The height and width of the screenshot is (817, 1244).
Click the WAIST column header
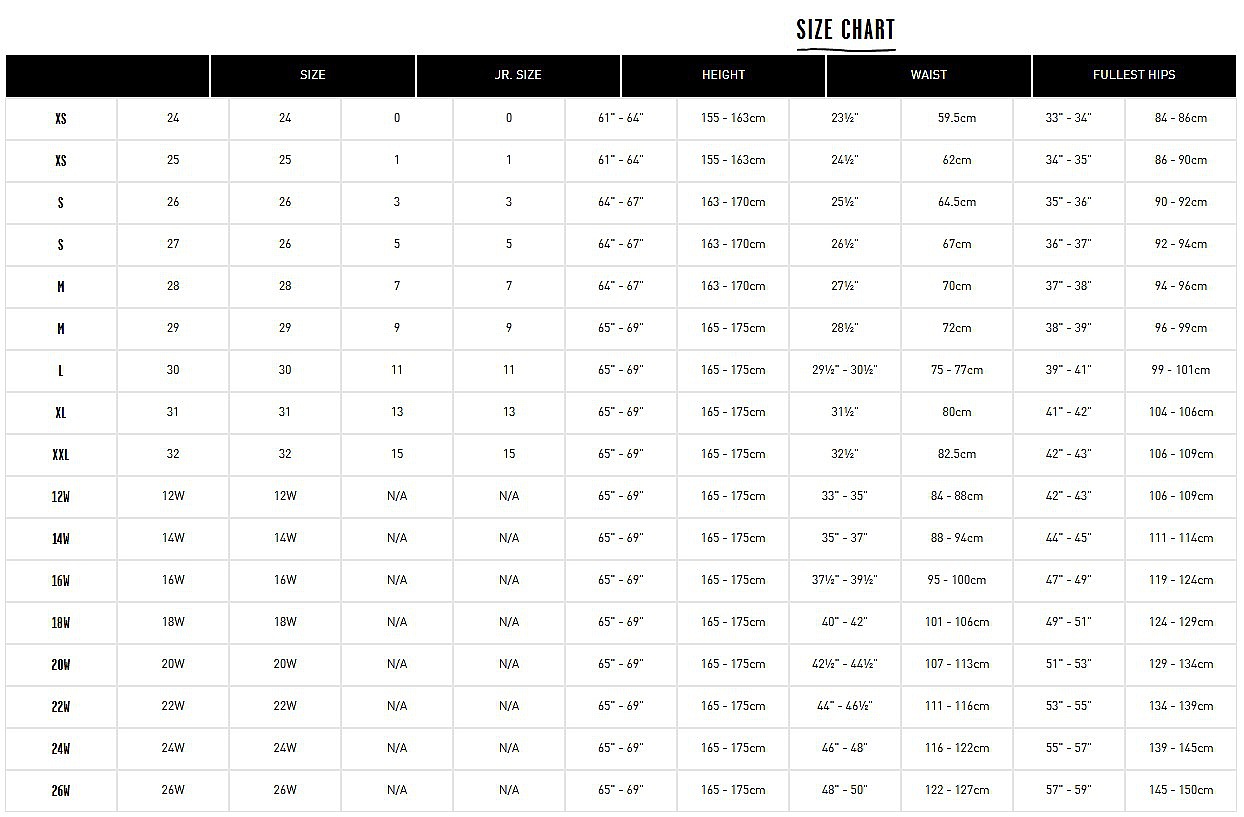coord(929,75)
